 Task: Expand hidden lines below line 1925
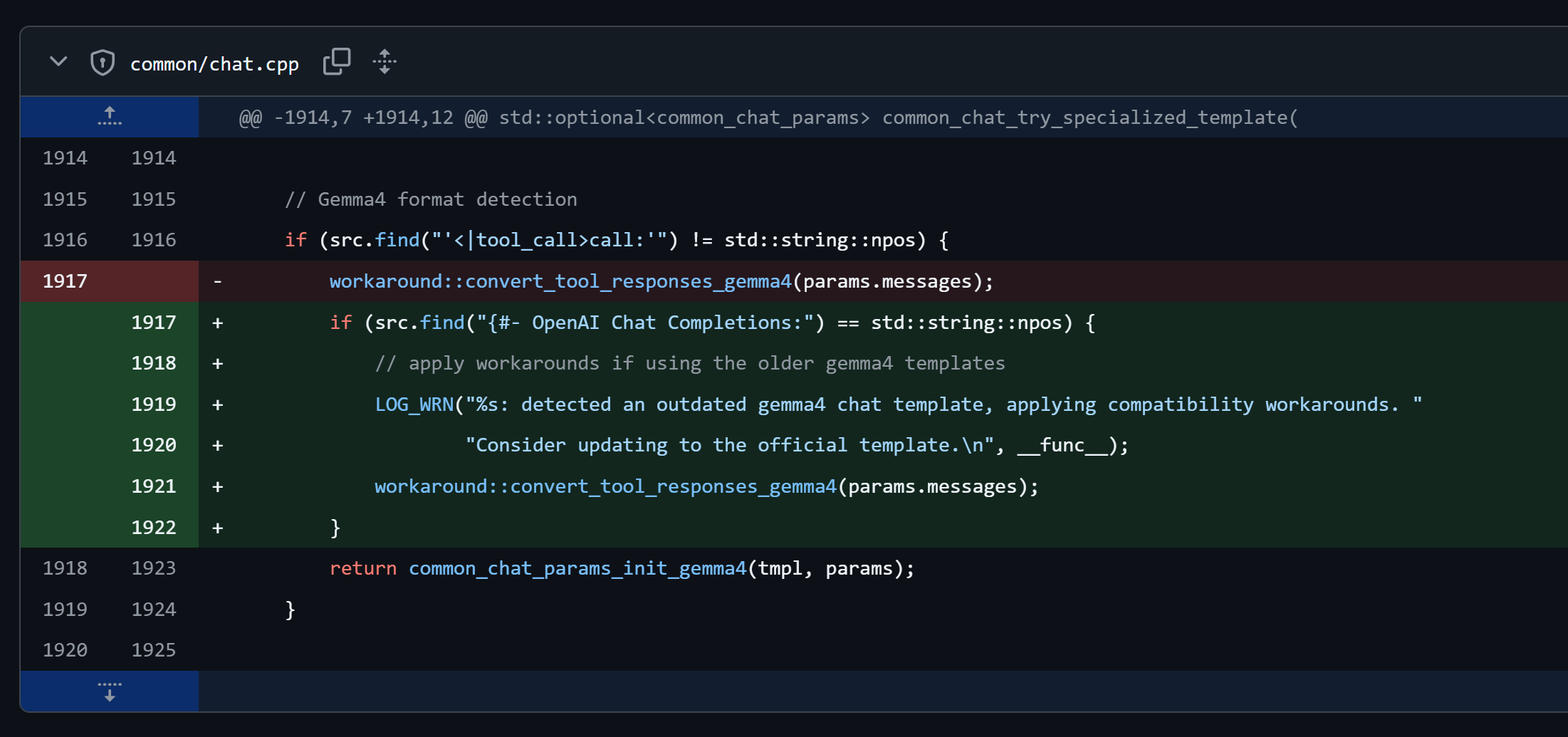(x=110, y=691)
